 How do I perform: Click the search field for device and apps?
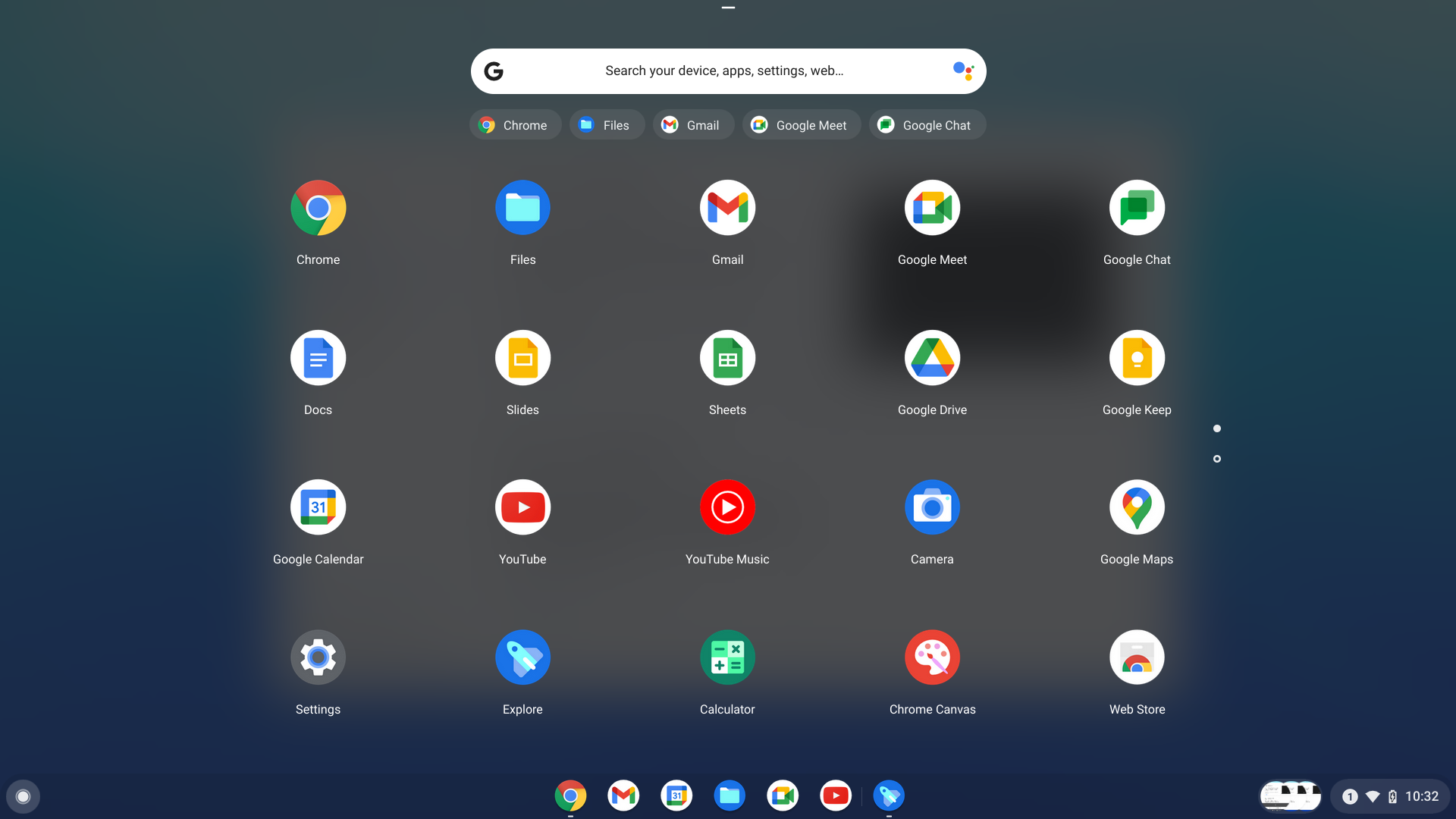[x=728, y=71]
